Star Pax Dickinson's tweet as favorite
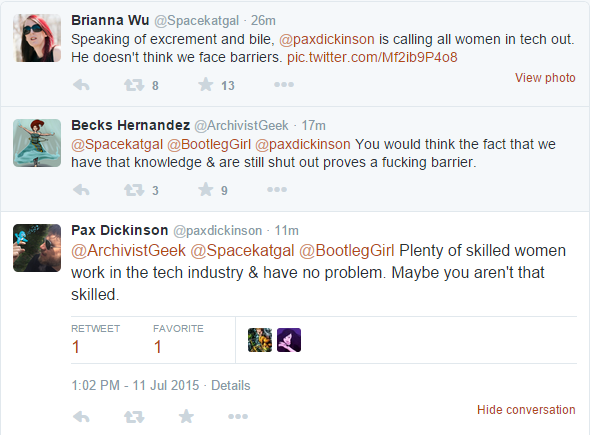Viewport: 590px width, 435px height. 186,416
